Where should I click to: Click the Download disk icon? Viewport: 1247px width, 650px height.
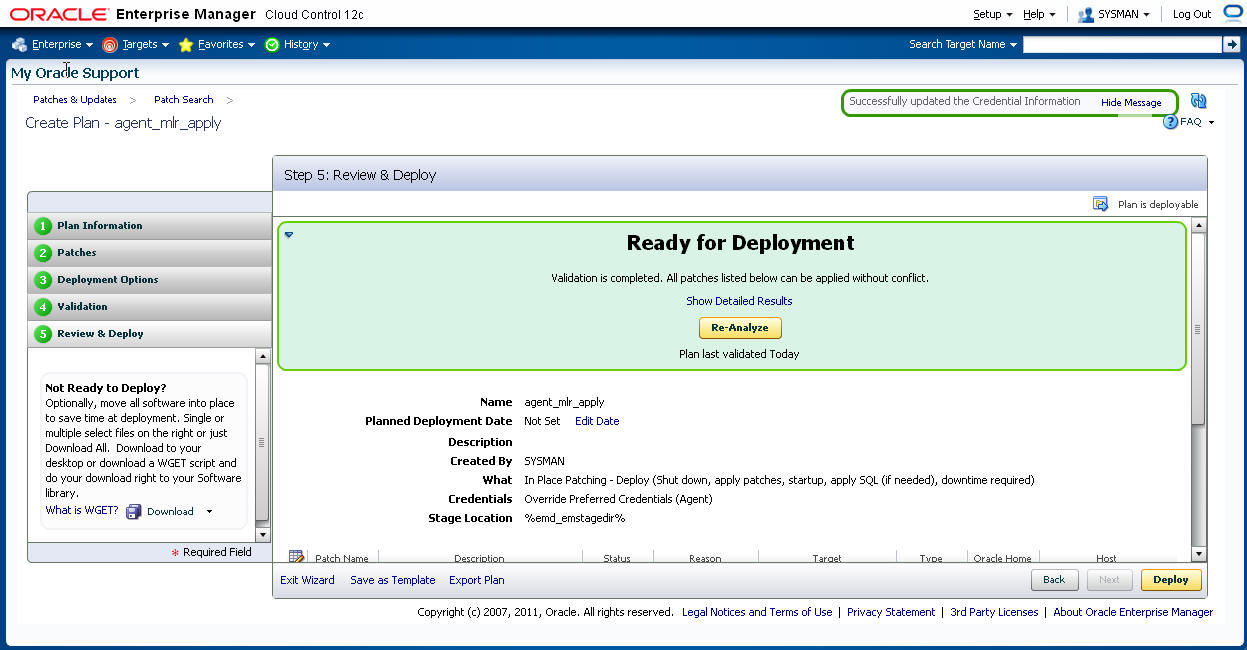pos(134,511)
